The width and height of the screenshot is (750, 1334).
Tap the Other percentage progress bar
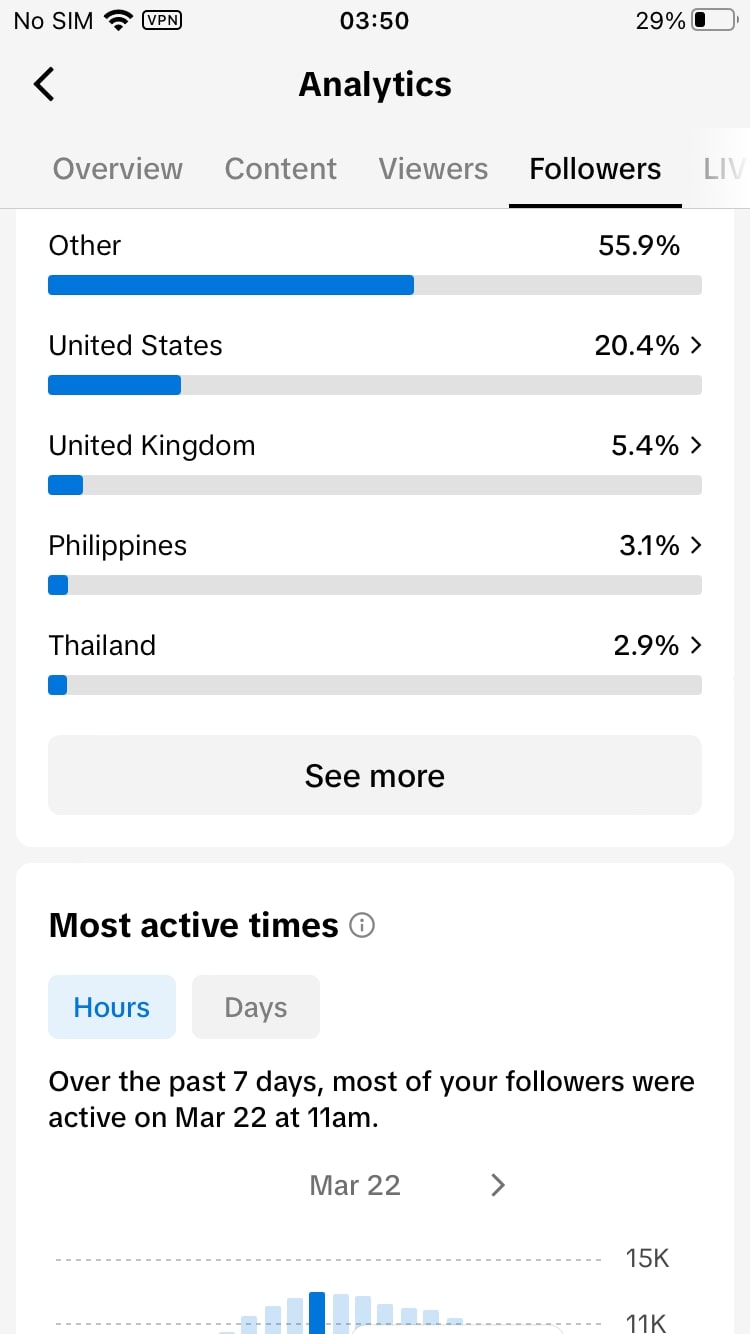375,285
